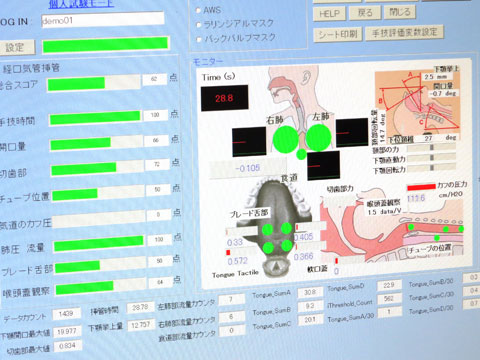Click the チューブ位置 score bar

[98, 193]
